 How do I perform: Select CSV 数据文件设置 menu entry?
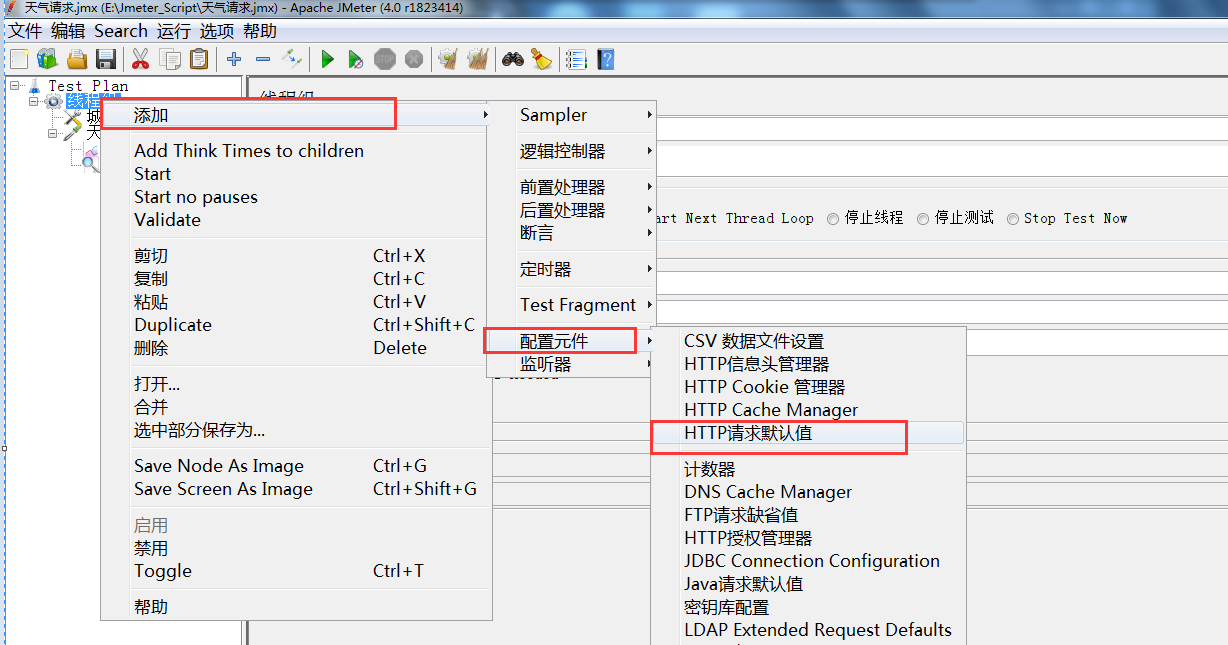(808, 341)
